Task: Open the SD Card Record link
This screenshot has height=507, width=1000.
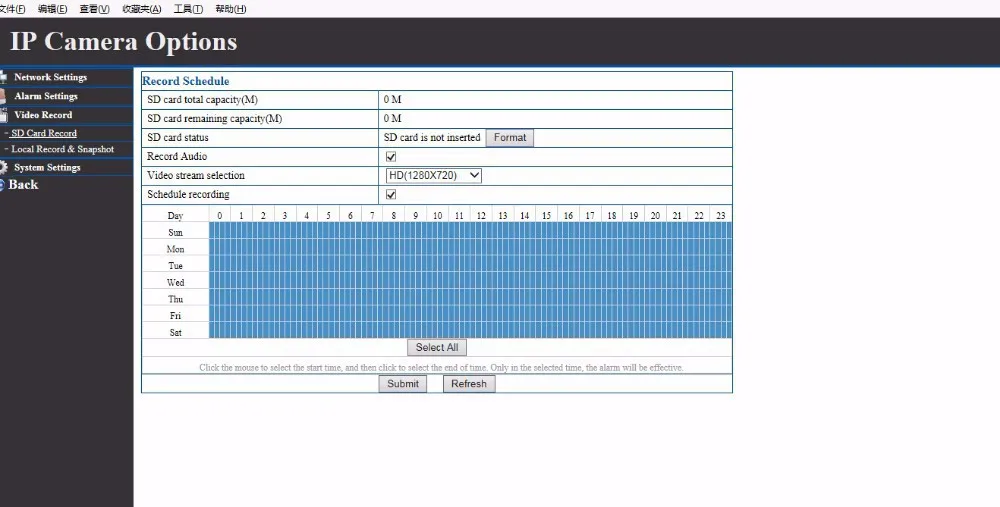Action: coord(44,133)
